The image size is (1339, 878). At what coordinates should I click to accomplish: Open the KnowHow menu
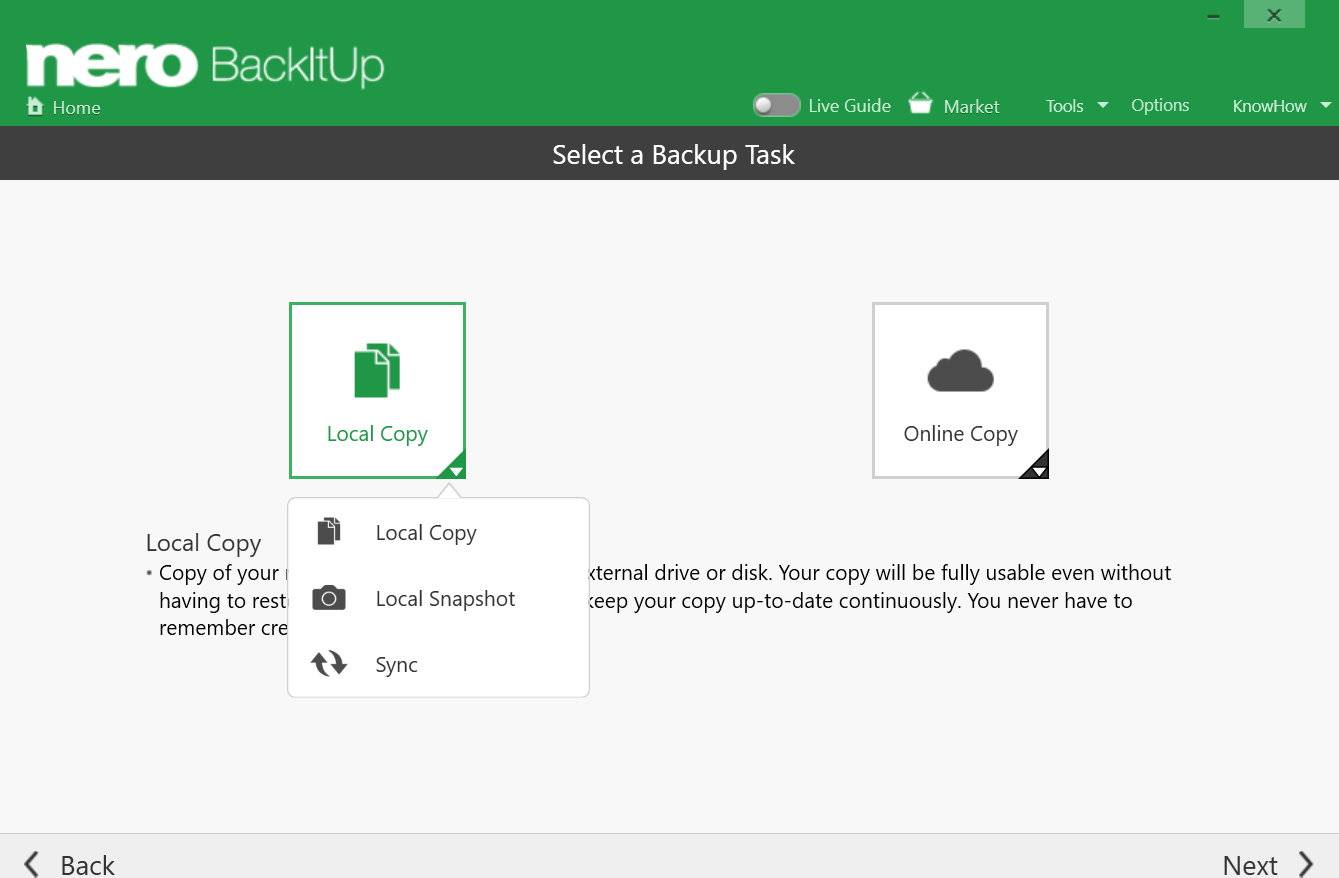coord(1269,106)
